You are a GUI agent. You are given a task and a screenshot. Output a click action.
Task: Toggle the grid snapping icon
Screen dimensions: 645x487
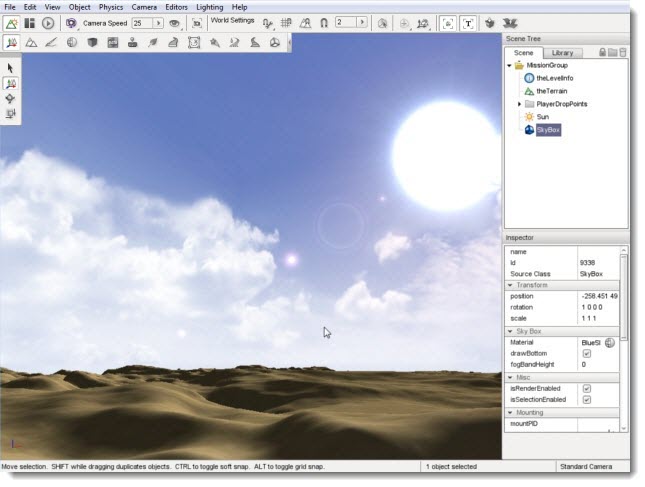click(286, 23)
